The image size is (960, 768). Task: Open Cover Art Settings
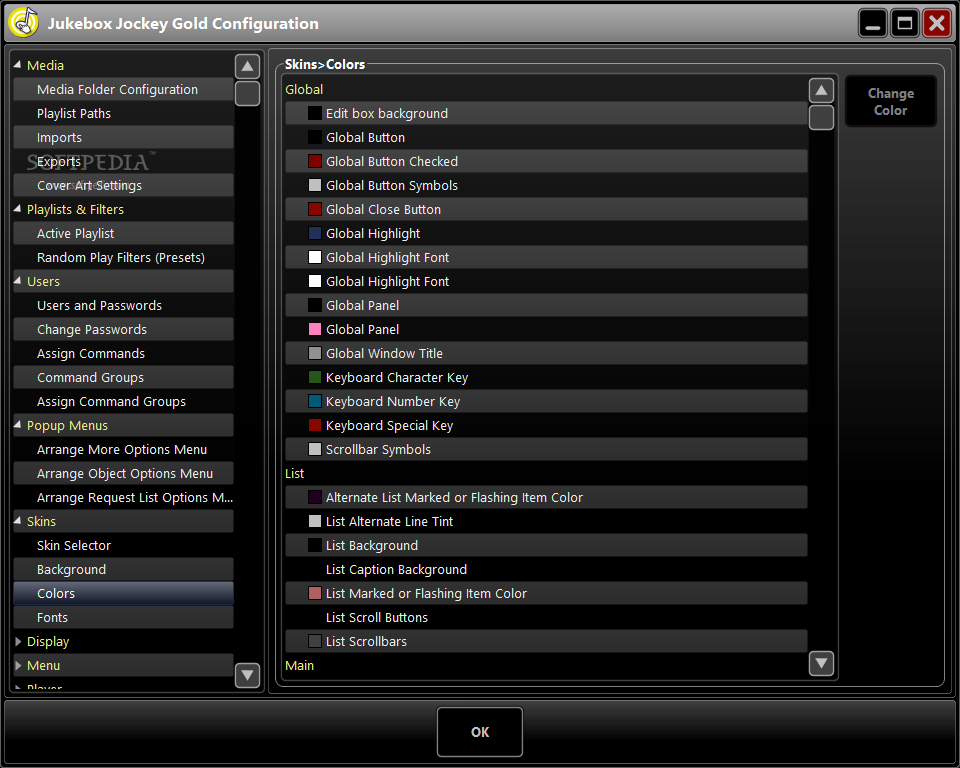point(123,186)
